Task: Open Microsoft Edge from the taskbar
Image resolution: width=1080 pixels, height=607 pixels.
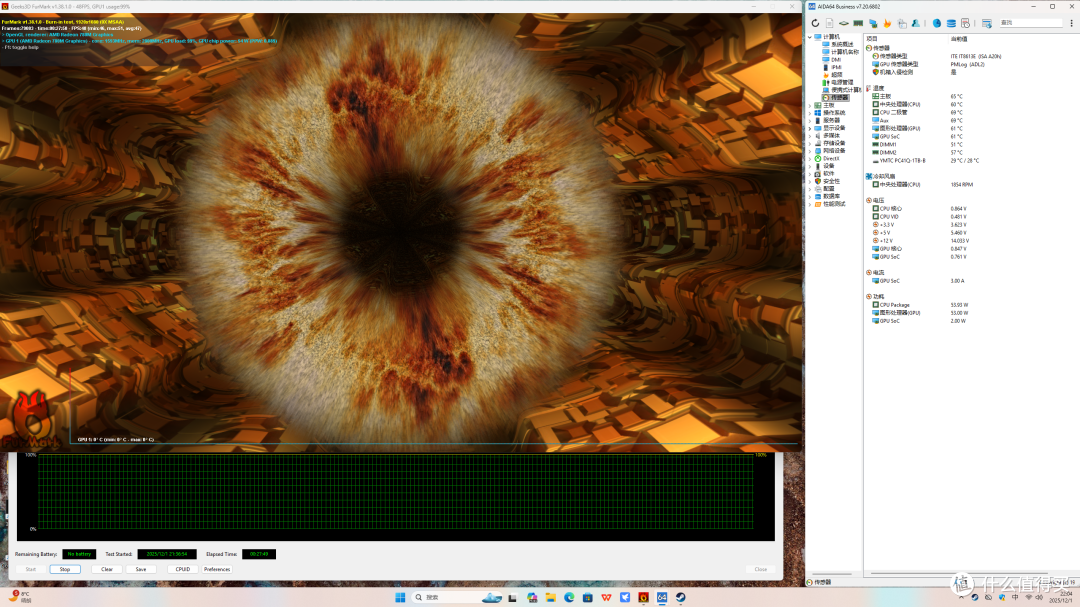Action: (569, 597)
